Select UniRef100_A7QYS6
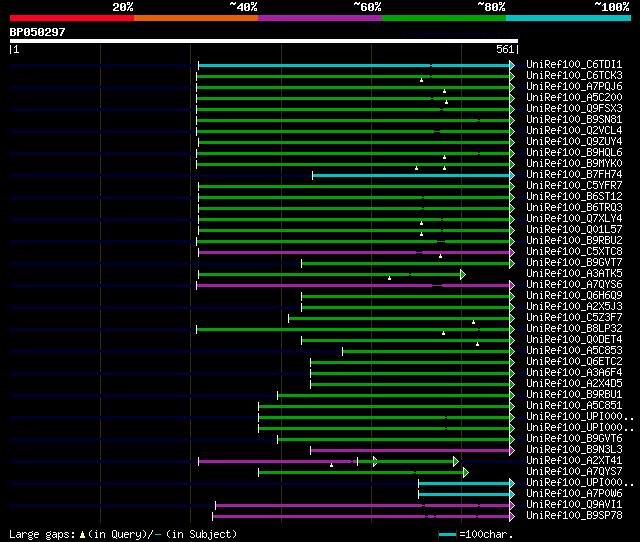640x542 pixels. tap(574, 285)
